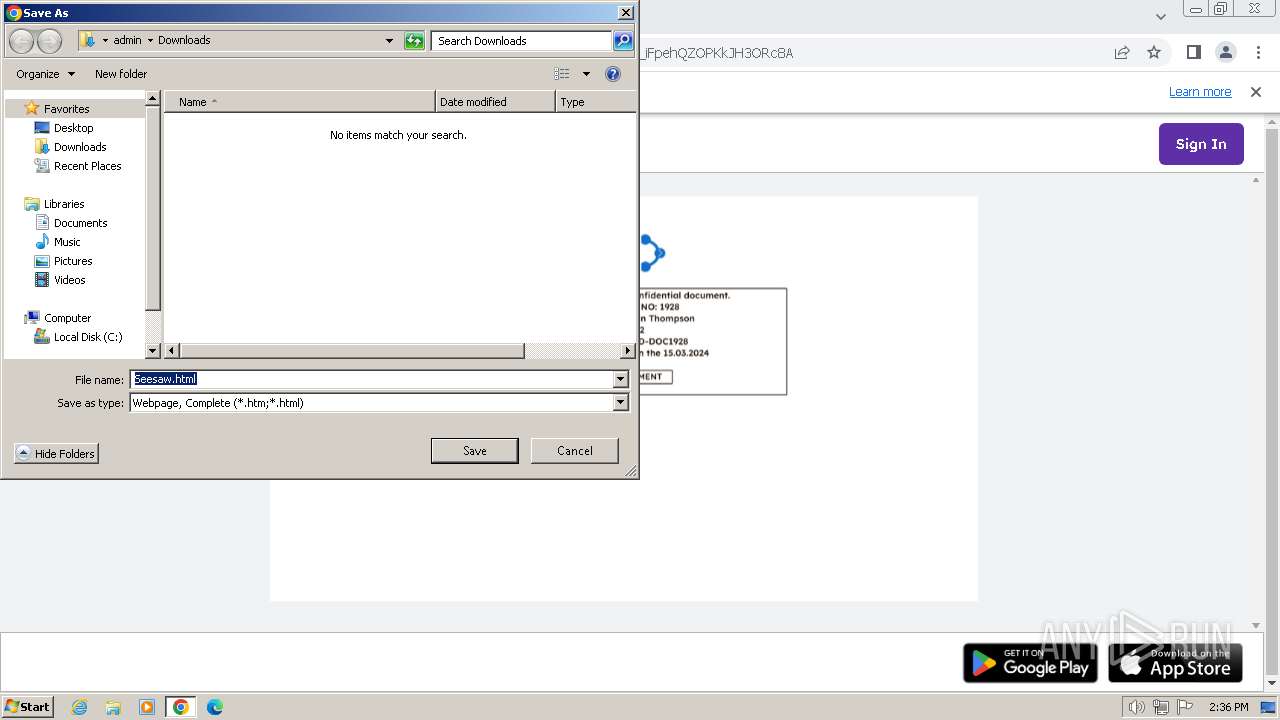Click the Action Center flag icon
Viewport: 1280px width, 720px height.
[x=1183, y=707]
